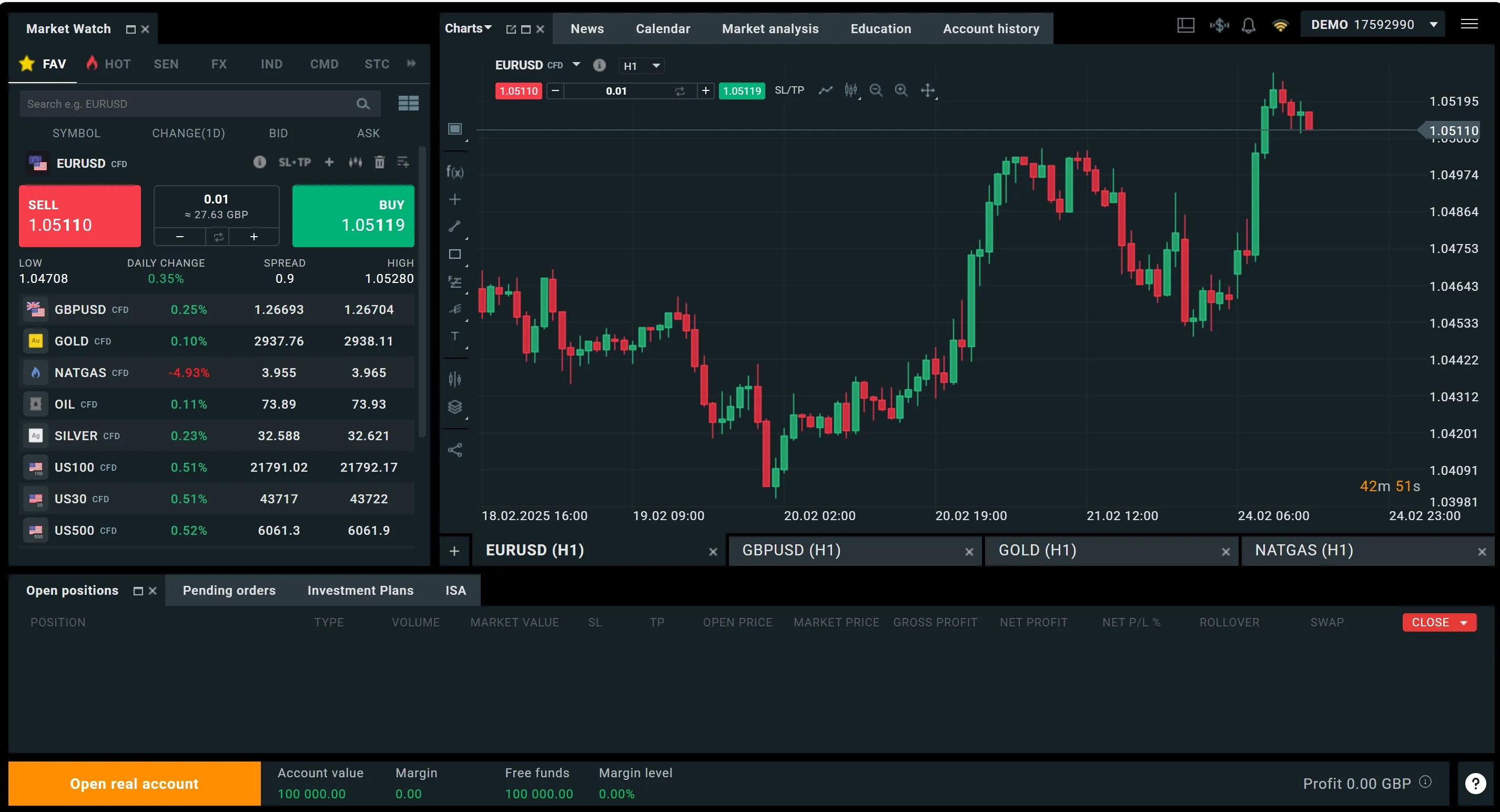Add a new chart tab
This screenshot has width=1500, height=812.
454,551
